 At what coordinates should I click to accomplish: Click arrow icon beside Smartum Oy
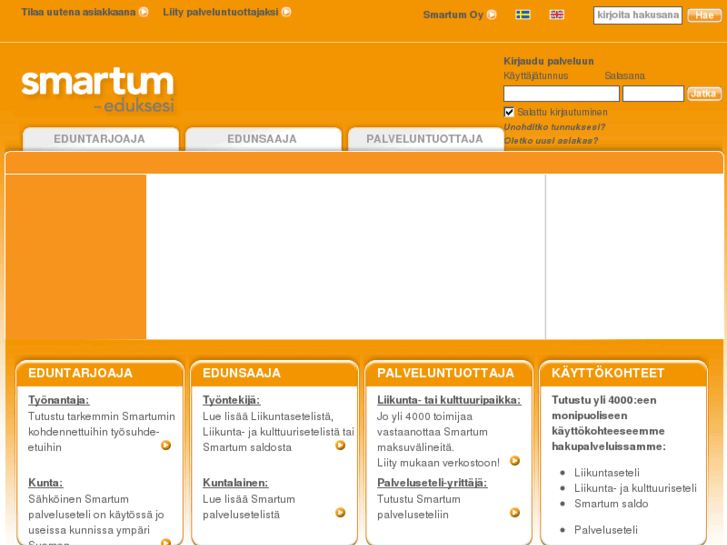(492, 15)
